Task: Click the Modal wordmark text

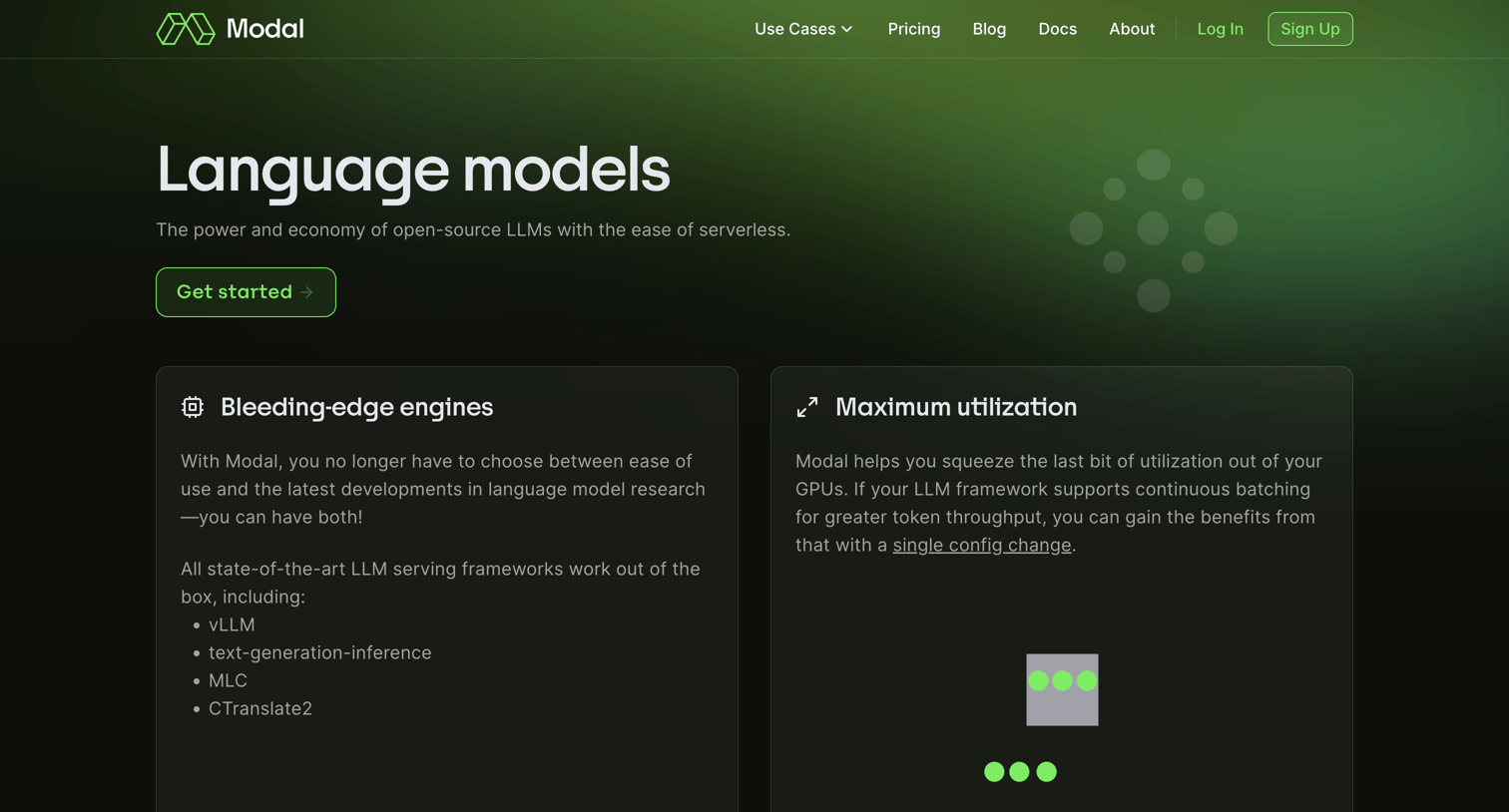Action: [264, 29]
